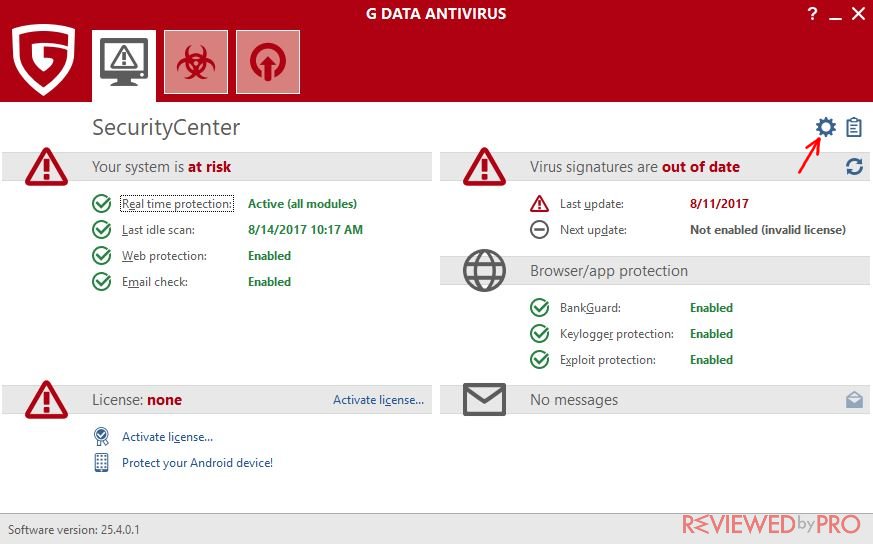Screen dimensions: 873x544
Task: Click the Android device phone icon
Action: click(x=101, y=462)
